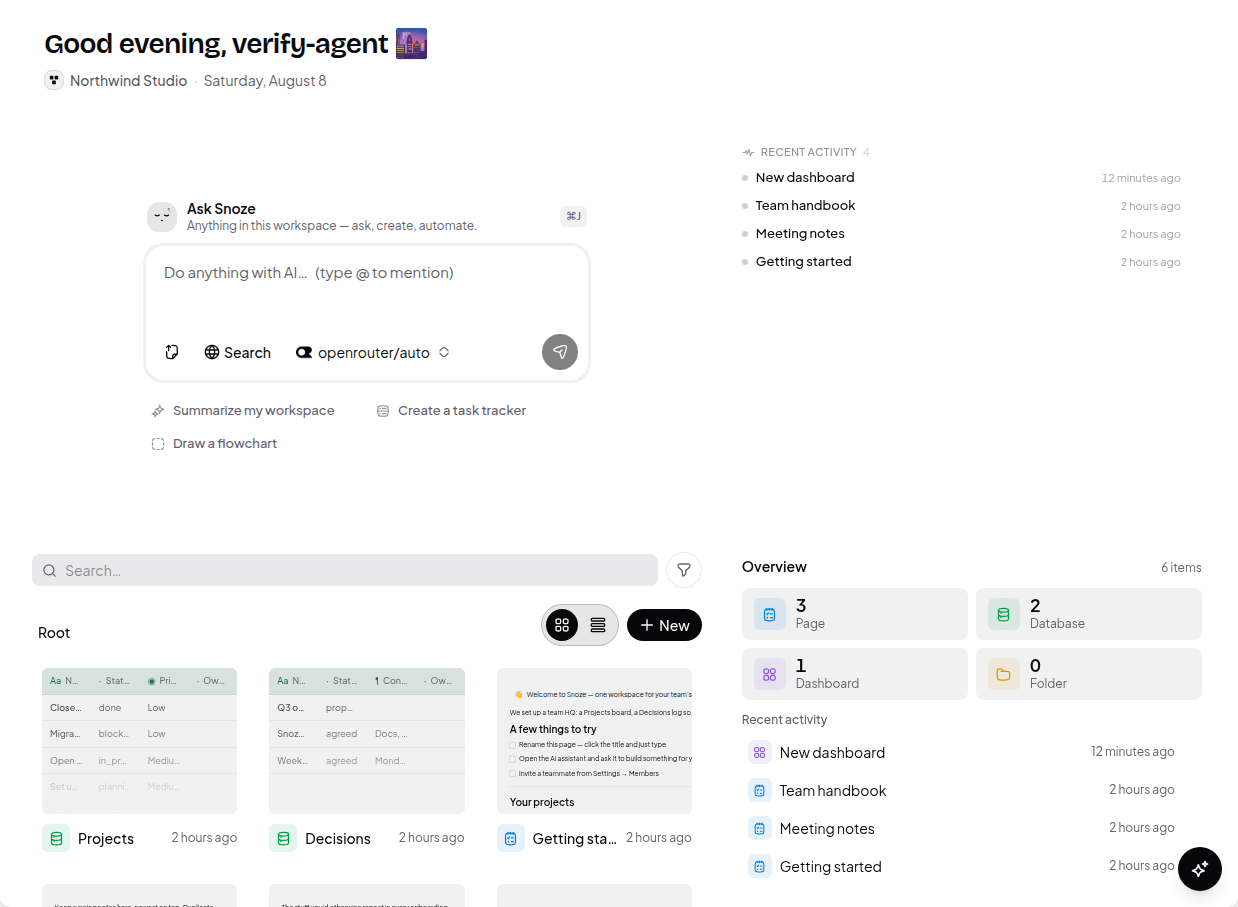Click the Your projects heading in Getting started preview
Viewport: 1238px width, 907px height.
(x=542, y=802)
